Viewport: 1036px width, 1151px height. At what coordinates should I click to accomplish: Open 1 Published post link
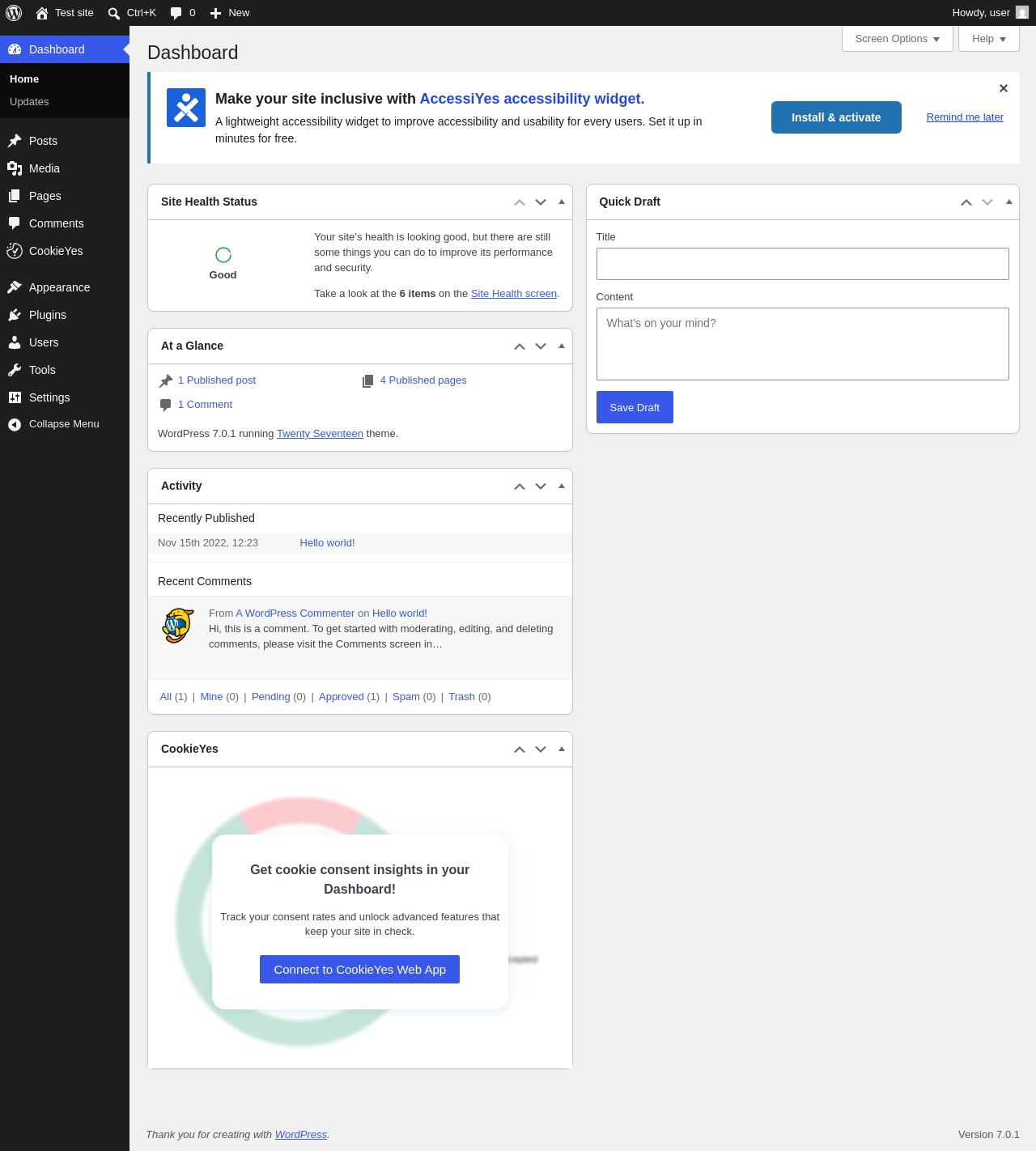click(217, 380)
